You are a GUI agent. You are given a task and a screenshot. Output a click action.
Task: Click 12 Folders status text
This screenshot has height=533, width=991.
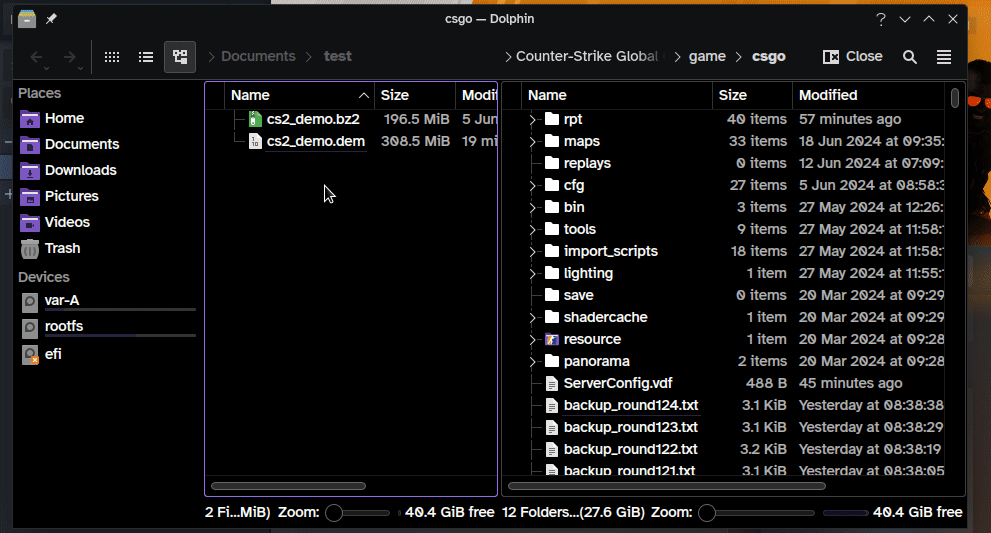(573, 512)
